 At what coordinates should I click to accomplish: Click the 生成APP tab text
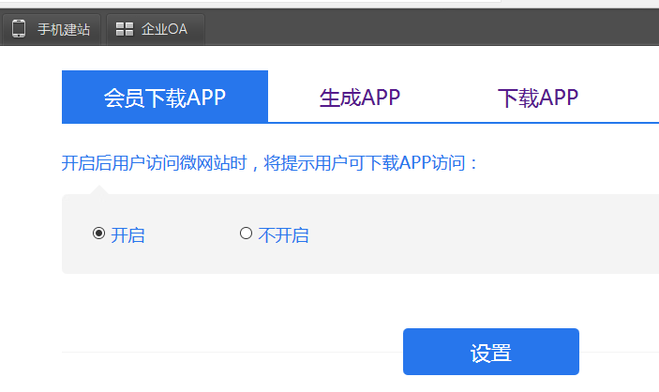click(360, 97)
